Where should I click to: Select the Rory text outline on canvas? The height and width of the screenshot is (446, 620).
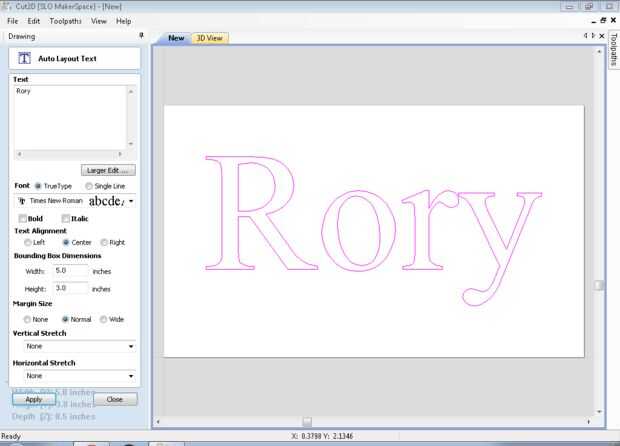(373, 231)
